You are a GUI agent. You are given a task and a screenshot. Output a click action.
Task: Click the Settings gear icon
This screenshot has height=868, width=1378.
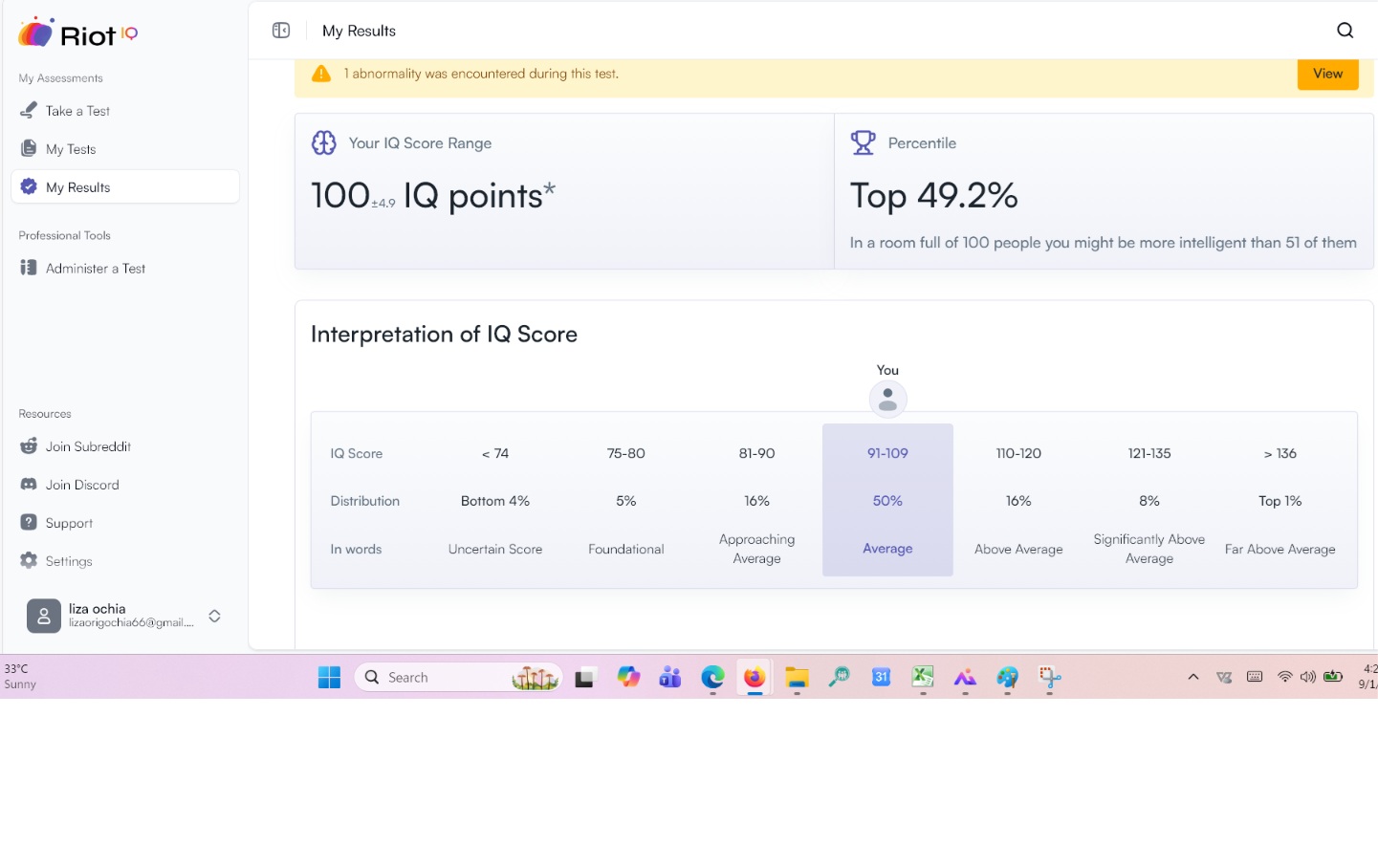click(x=29, y=560)
